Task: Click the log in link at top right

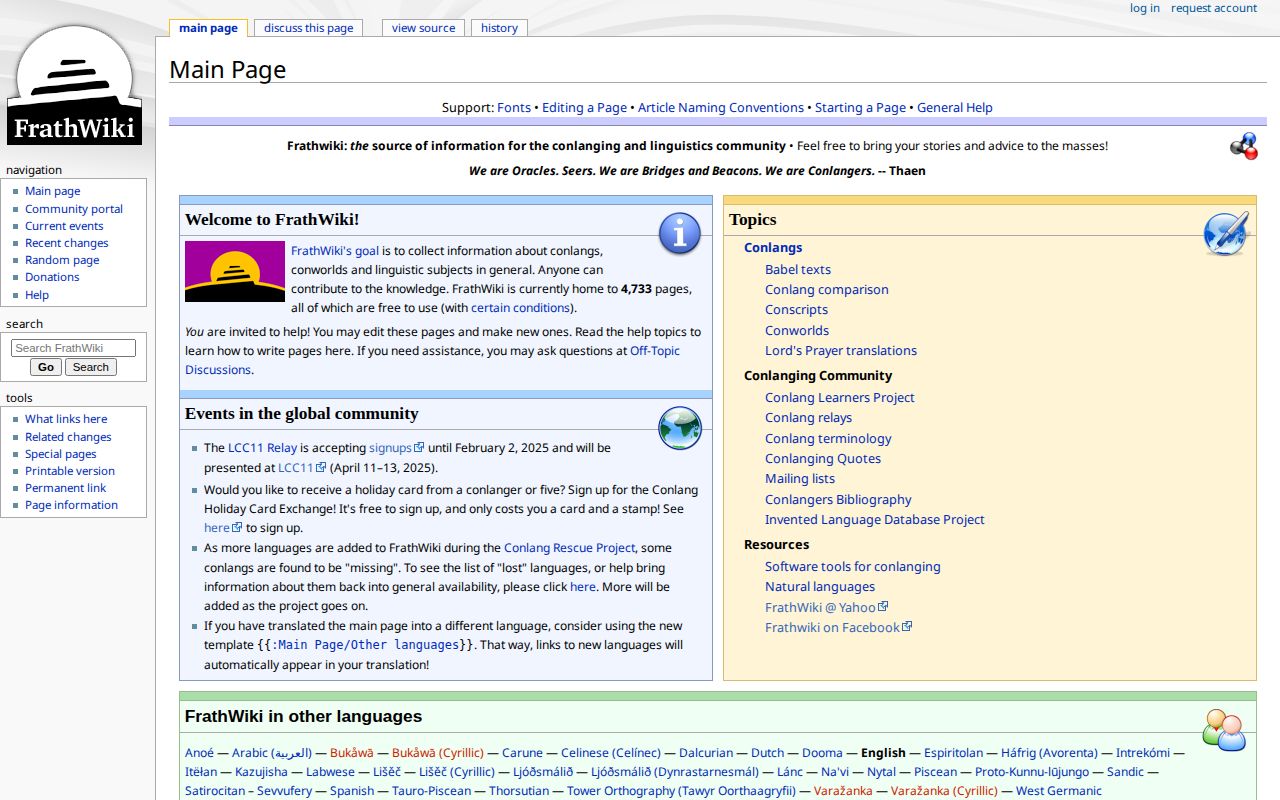Action: click(1144, 8)
